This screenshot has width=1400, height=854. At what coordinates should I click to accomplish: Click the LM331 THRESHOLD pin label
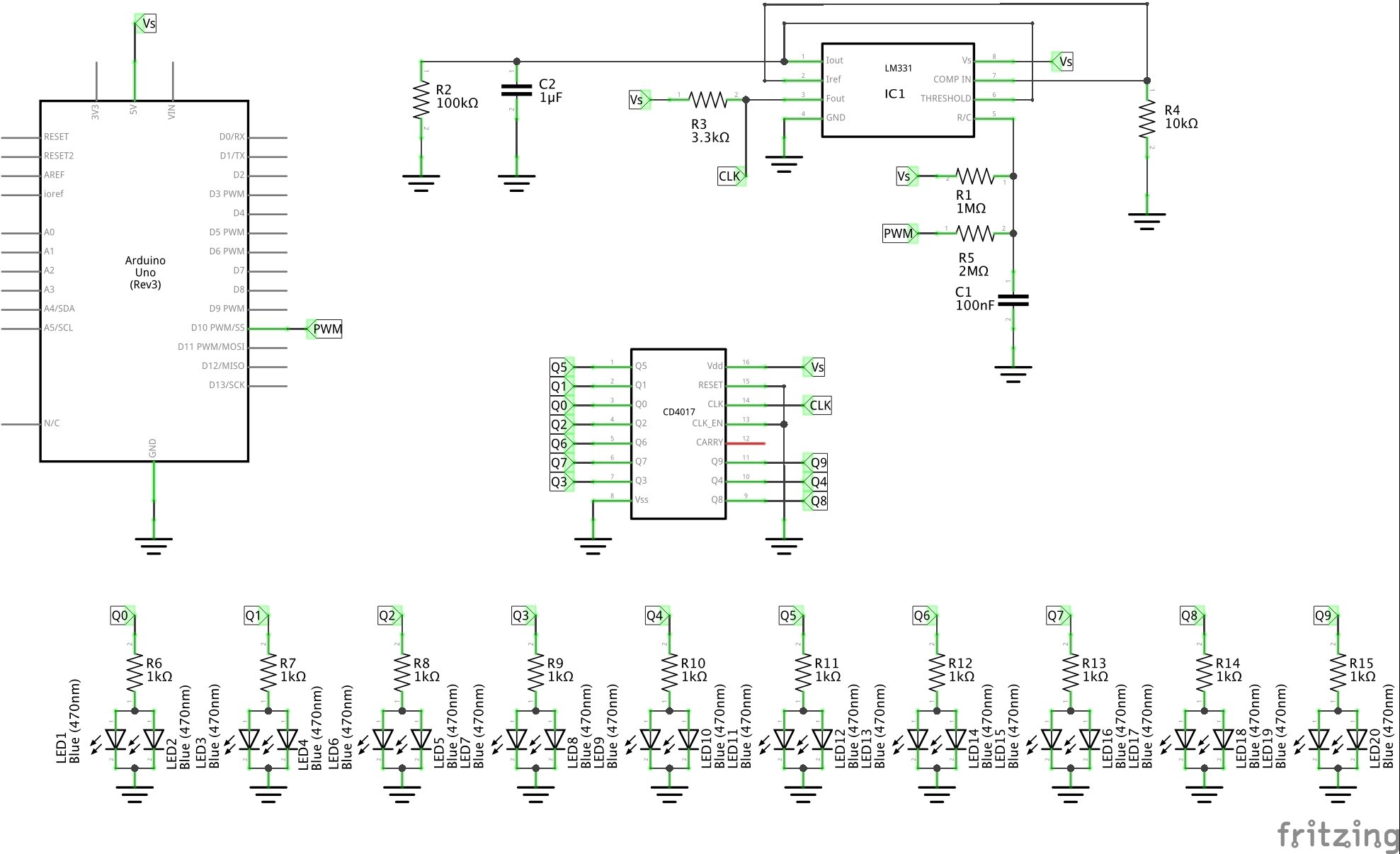[x=945, y=98]
